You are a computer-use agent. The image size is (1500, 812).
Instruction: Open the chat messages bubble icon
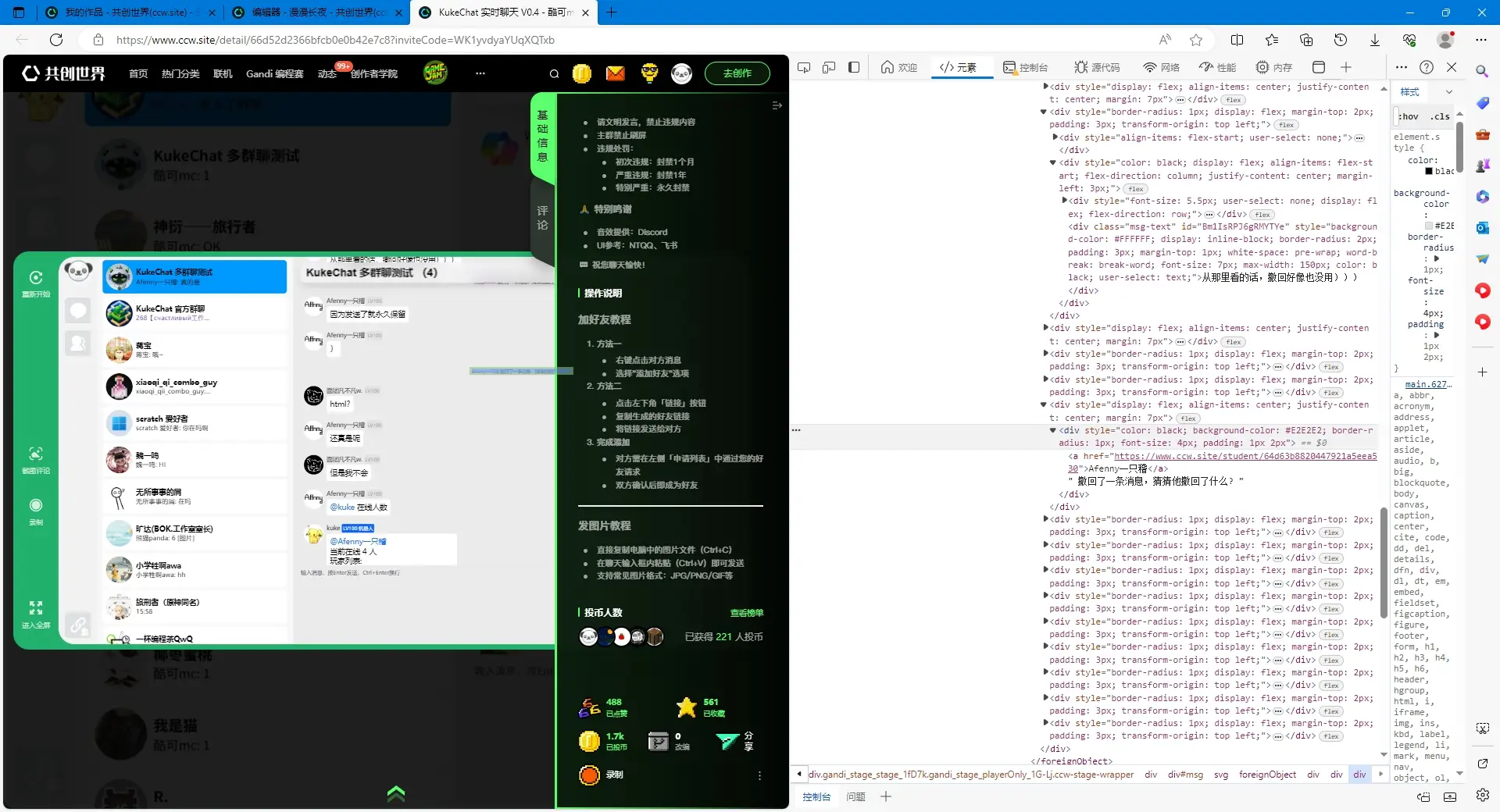tap(78, 311)
